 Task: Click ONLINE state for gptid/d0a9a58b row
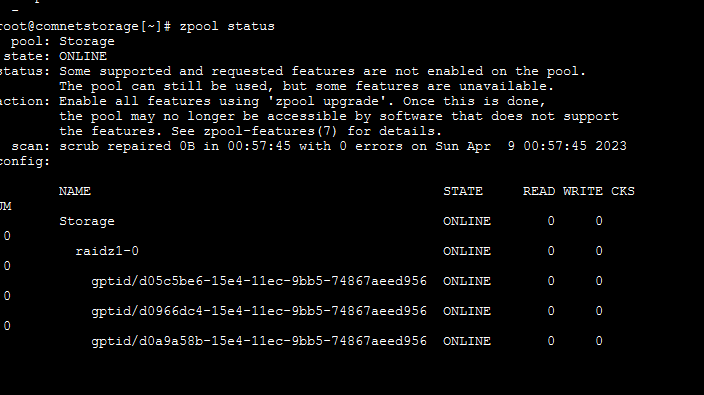click(x=467, y=341)
